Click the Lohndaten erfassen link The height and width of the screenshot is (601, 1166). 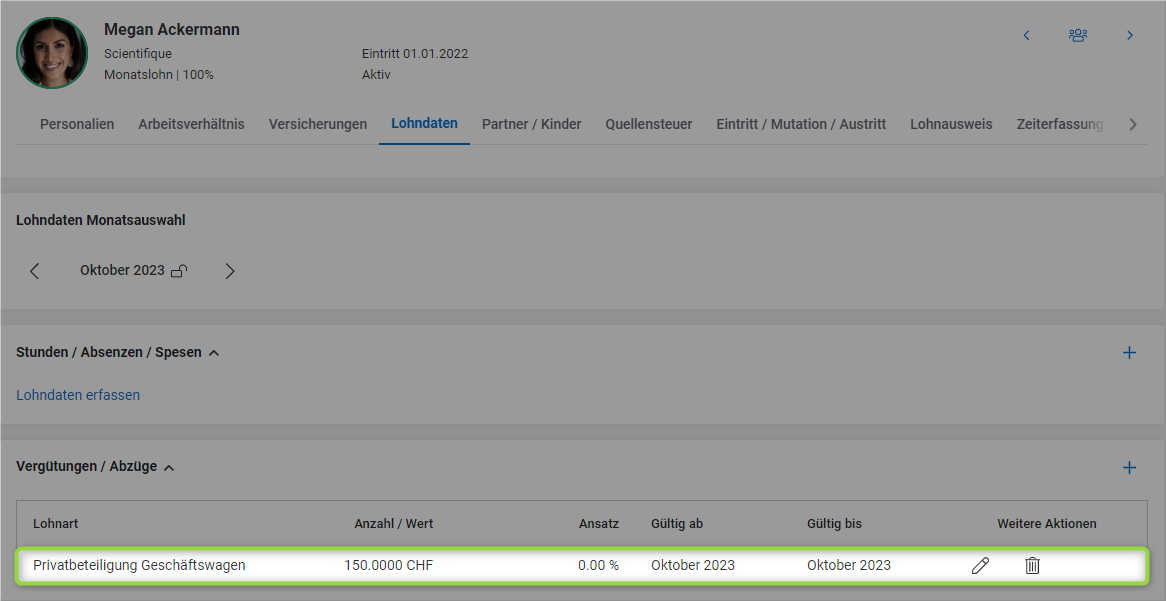pos(78,395)
